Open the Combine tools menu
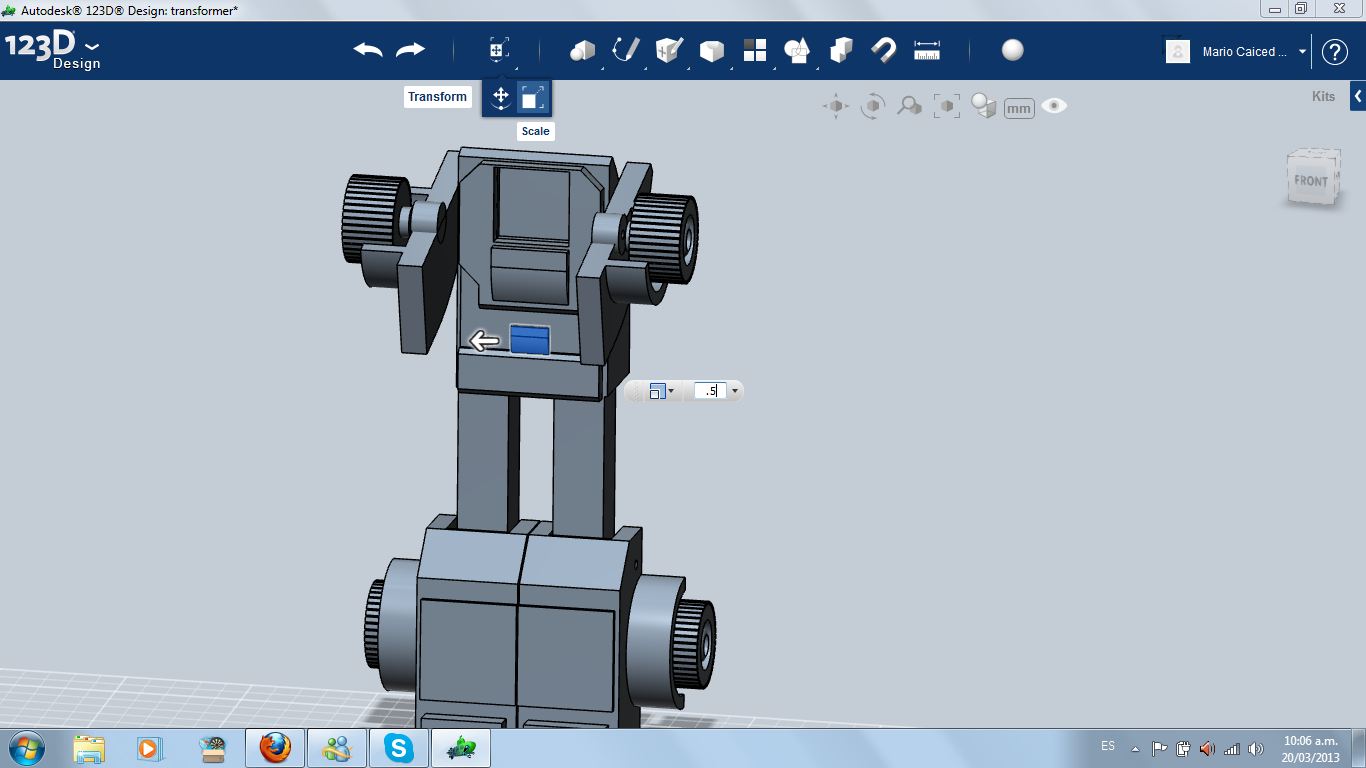This screenshot has height=768, width=1366. click(x=841, y=50)
